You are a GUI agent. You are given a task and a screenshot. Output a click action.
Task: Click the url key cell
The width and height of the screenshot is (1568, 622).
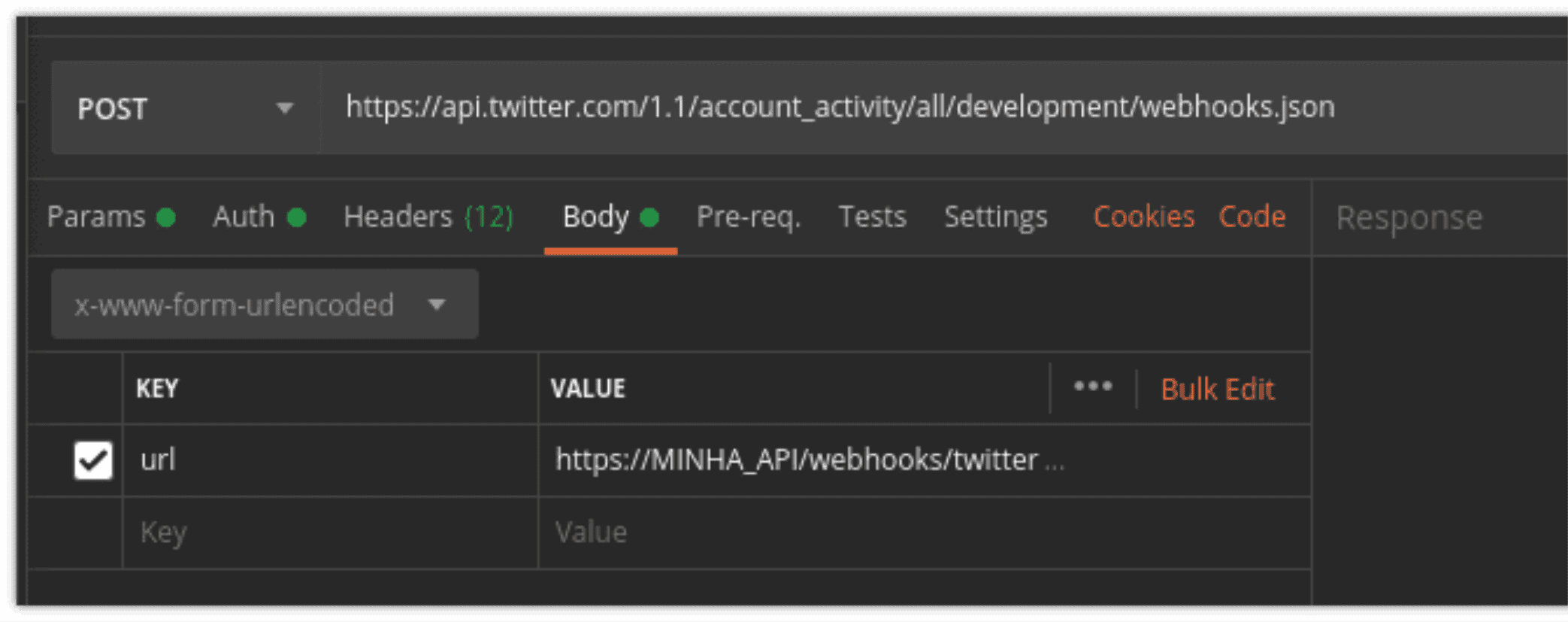click(329, 460)
